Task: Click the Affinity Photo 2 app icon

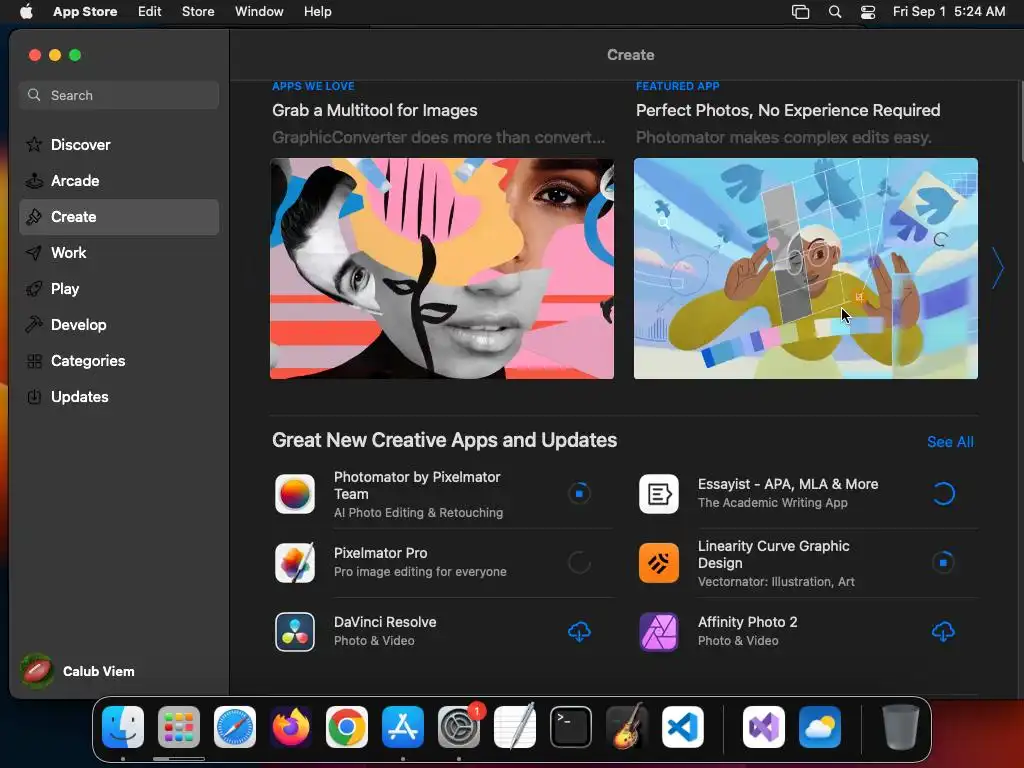Action: pyautogui.click(x=658, y=632)
